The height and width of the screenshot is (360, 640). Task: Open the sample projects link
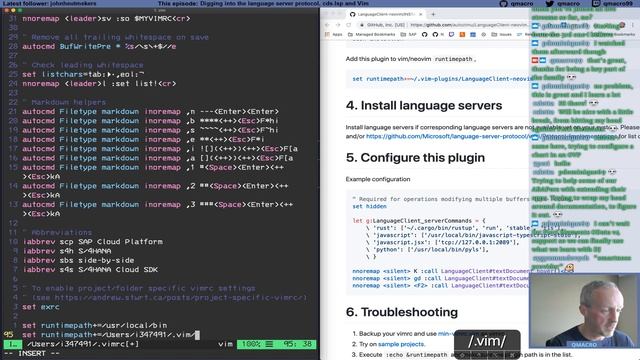401,344
